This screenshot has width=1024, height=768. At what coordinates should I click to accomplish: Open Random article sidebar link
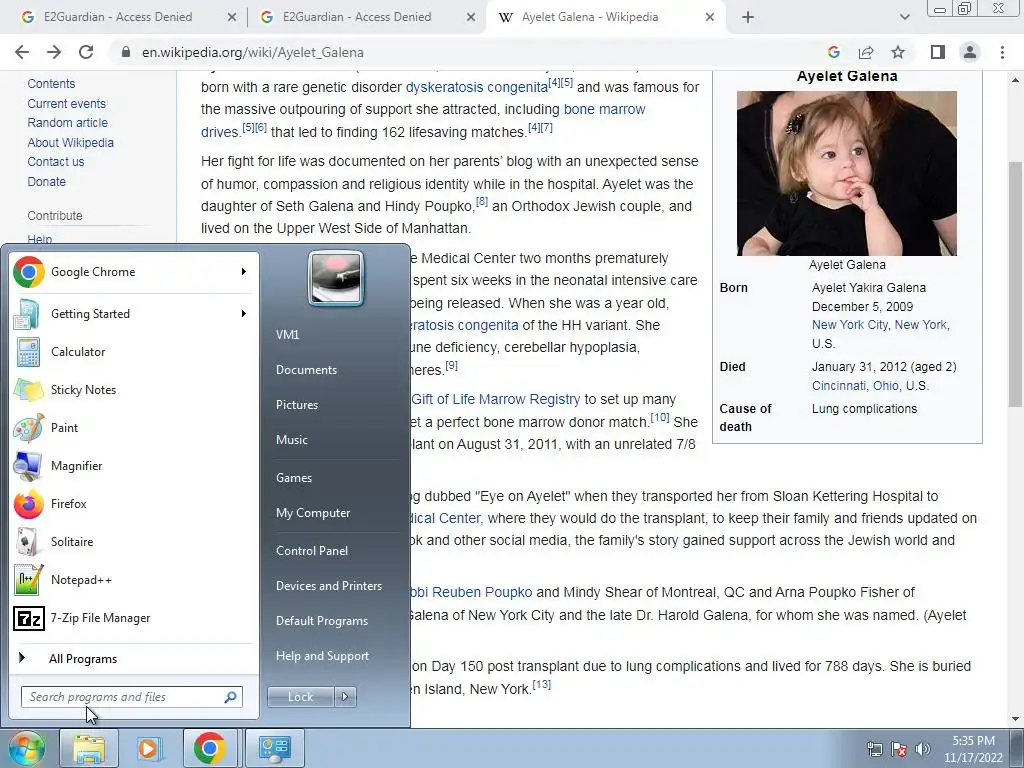click(67, 123)
